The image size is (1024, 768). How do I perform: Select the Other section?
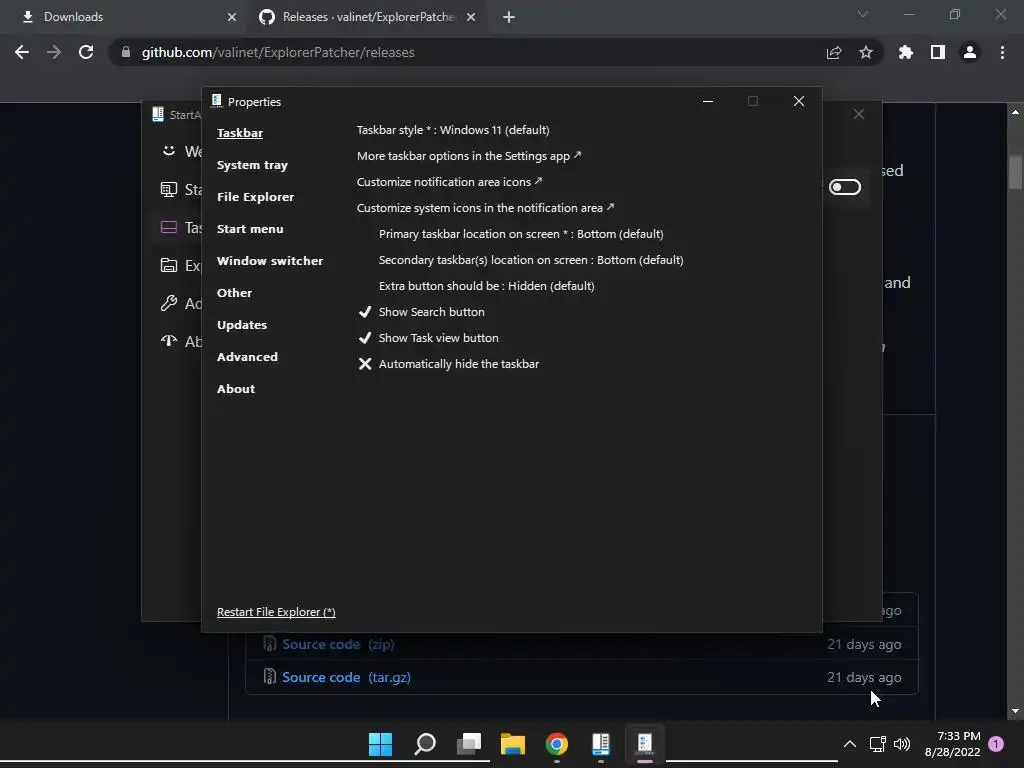(234, 293)
